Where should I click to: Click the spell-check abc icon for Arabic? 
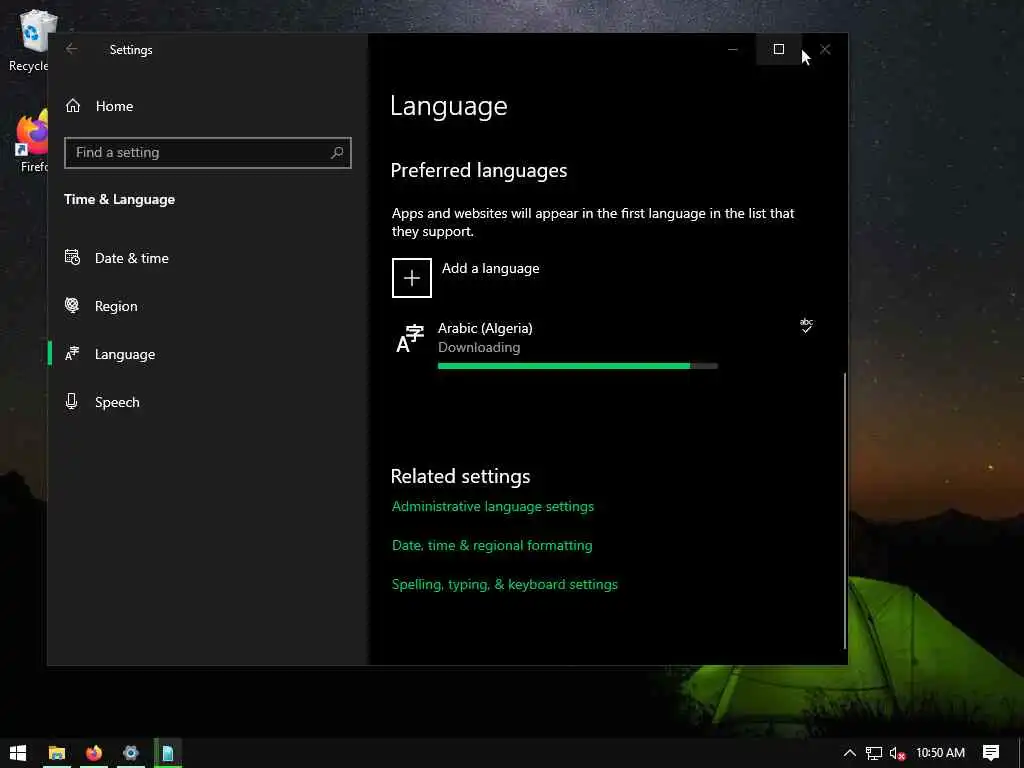807,325
